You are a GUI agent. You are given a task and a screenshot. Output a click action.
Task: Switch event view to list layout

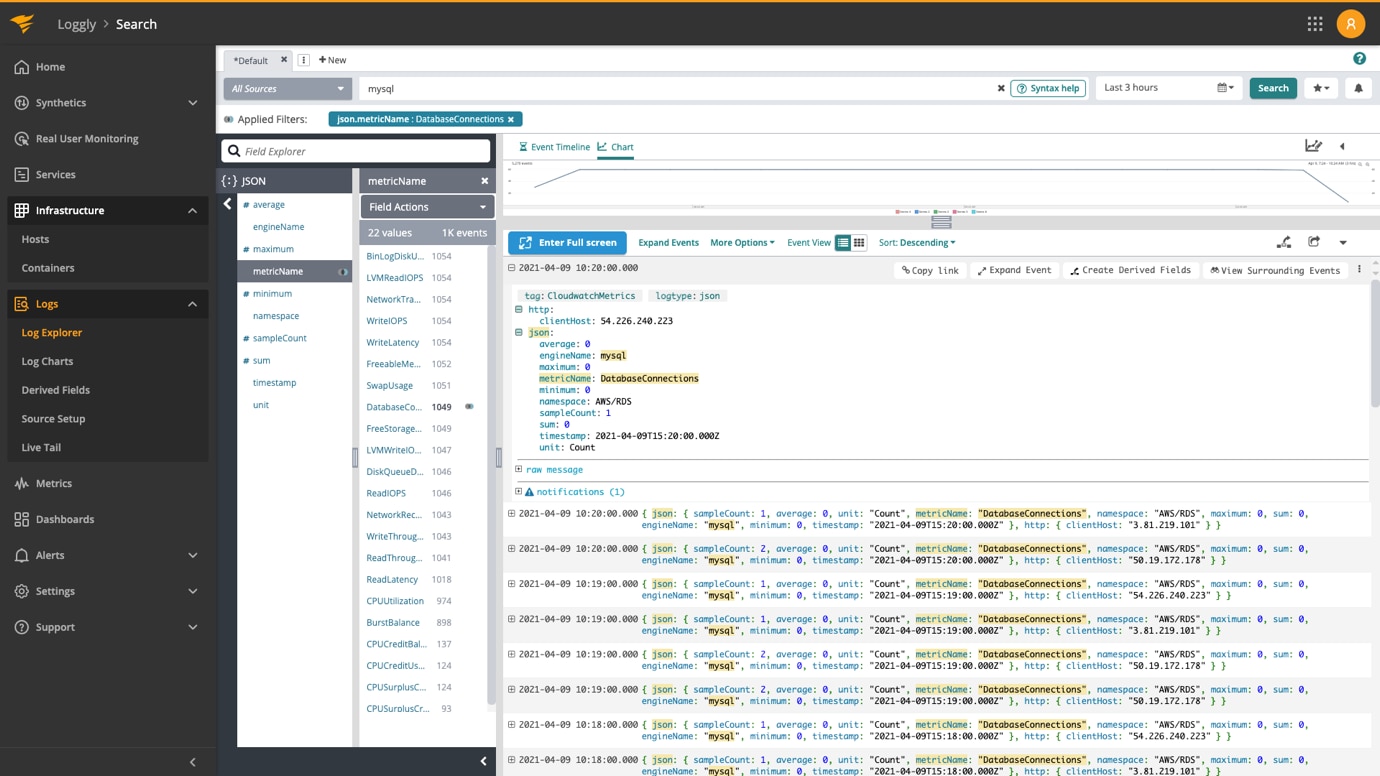point(843,243)
